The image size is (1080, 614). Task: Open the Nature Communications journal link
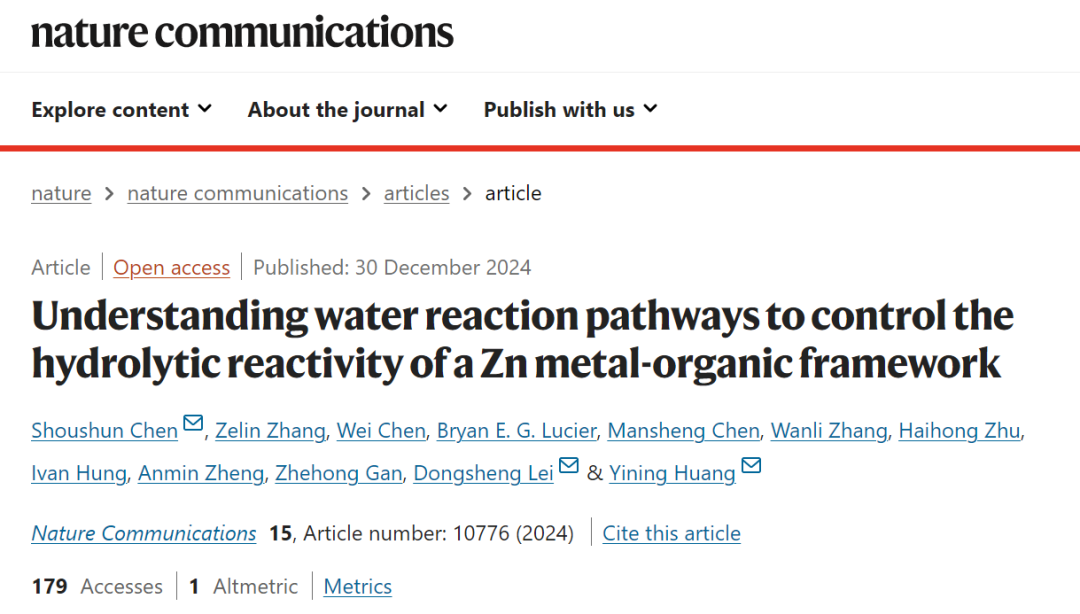tap(144, 533)
